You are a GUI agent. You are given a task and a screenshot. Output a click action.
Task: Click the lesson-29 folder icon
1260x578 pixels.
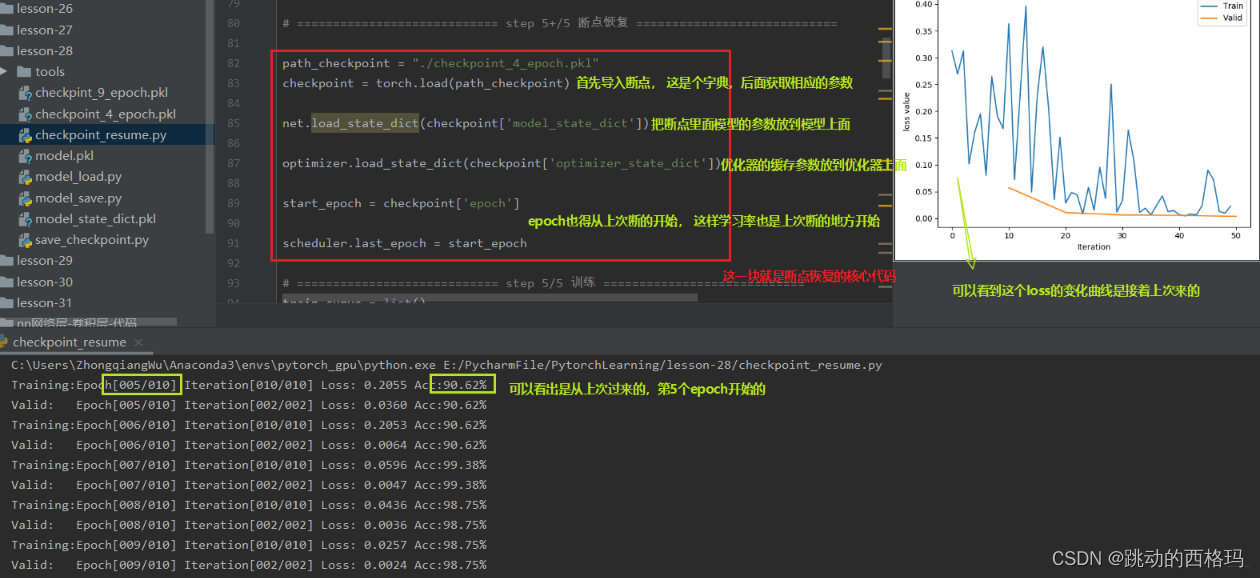[x=7, y=261]
